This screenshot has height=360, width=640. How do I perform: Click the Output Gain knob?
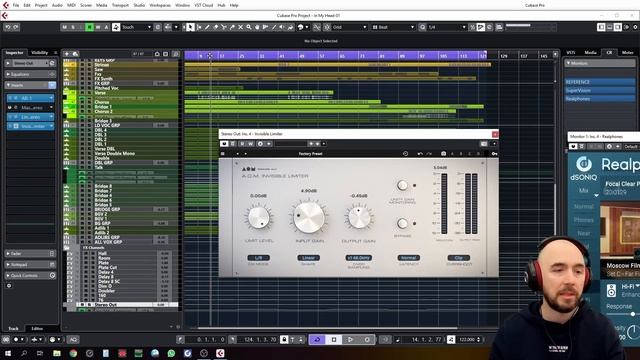click(x=359, y=217)
